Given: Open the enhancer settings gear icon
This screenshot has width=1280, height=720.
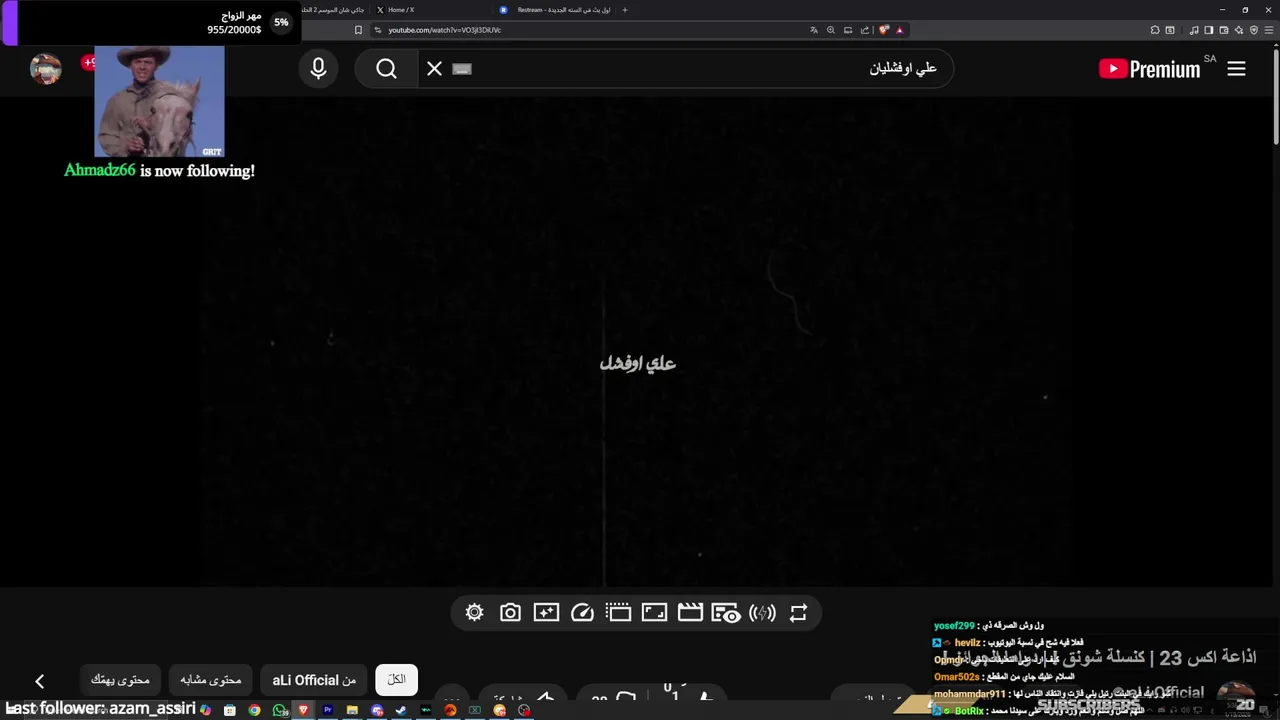Looking at the screenshot, I should (475, 613).
